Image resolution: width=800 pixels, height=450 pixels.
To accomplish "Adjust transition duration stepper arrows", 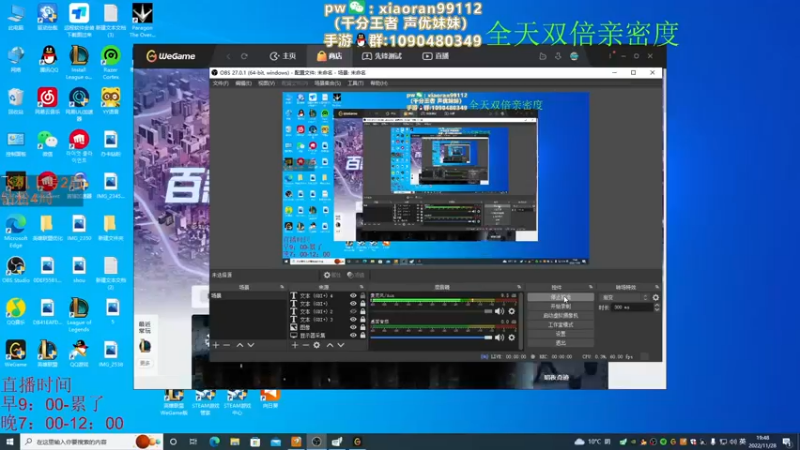I will pos(657,307).
